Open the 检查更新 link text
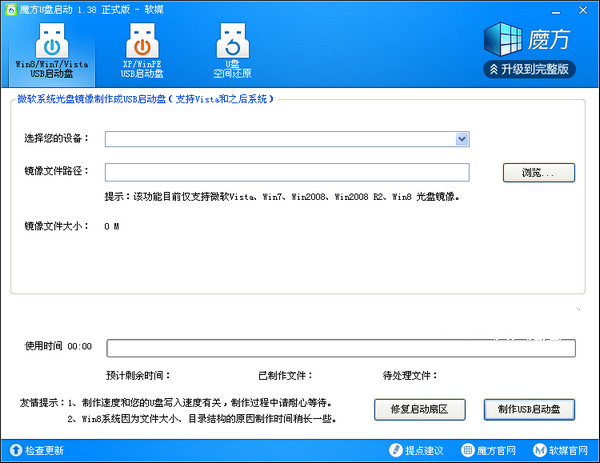600x463 pixels. [44, 450]
